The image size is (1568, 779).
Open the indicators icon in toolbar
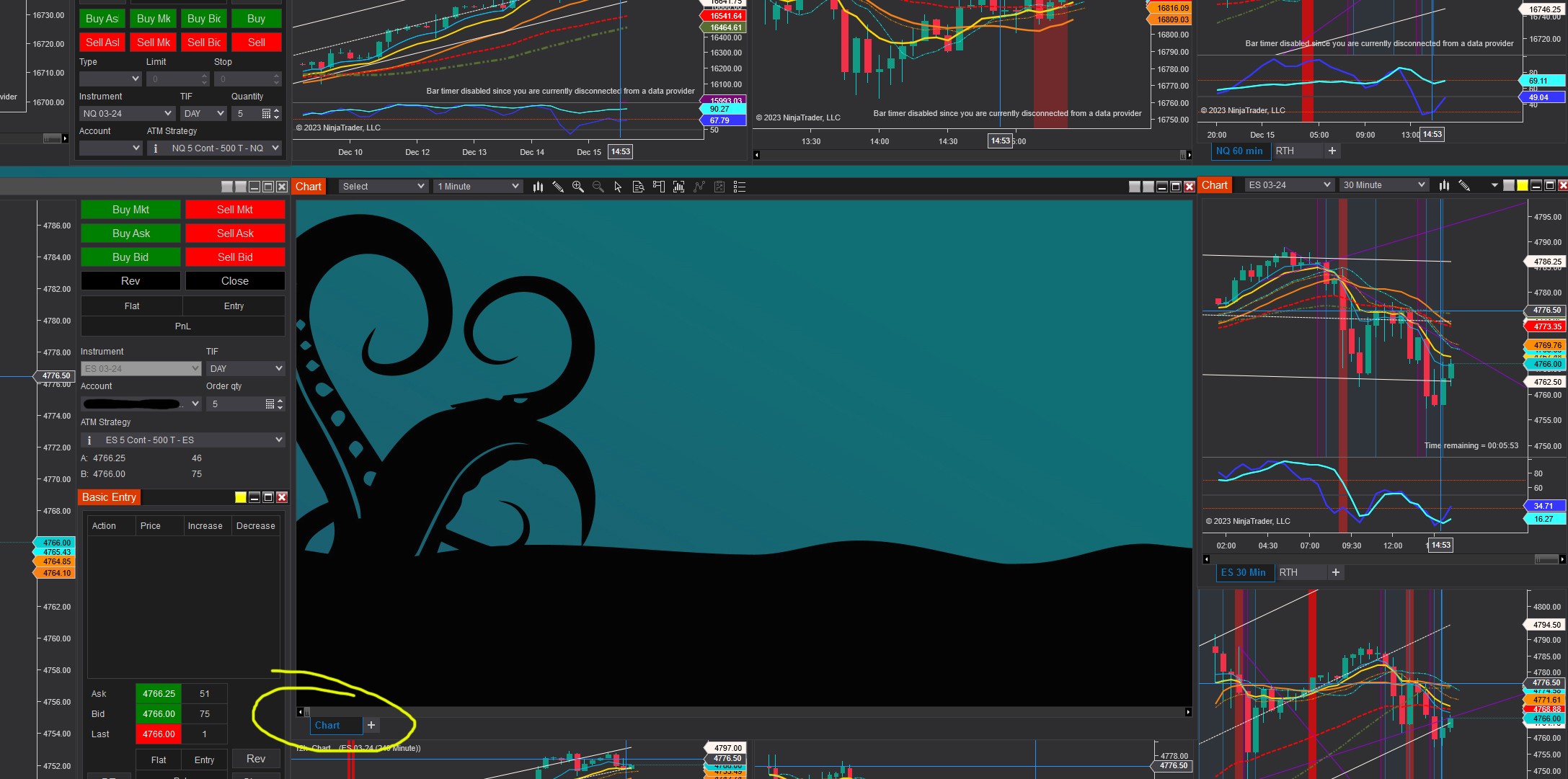coord(678,187)
